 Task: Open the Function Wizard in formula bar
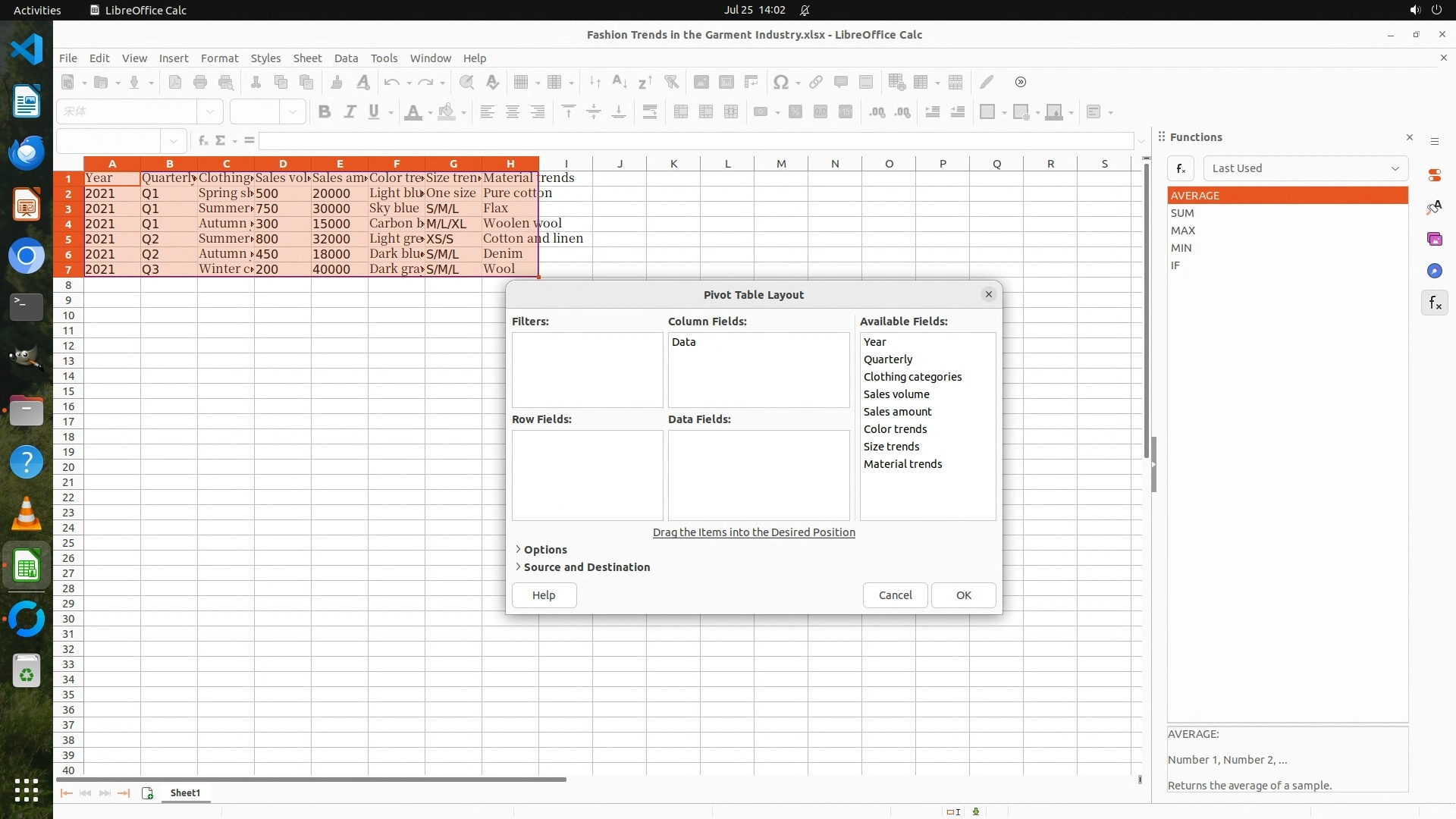202,140
